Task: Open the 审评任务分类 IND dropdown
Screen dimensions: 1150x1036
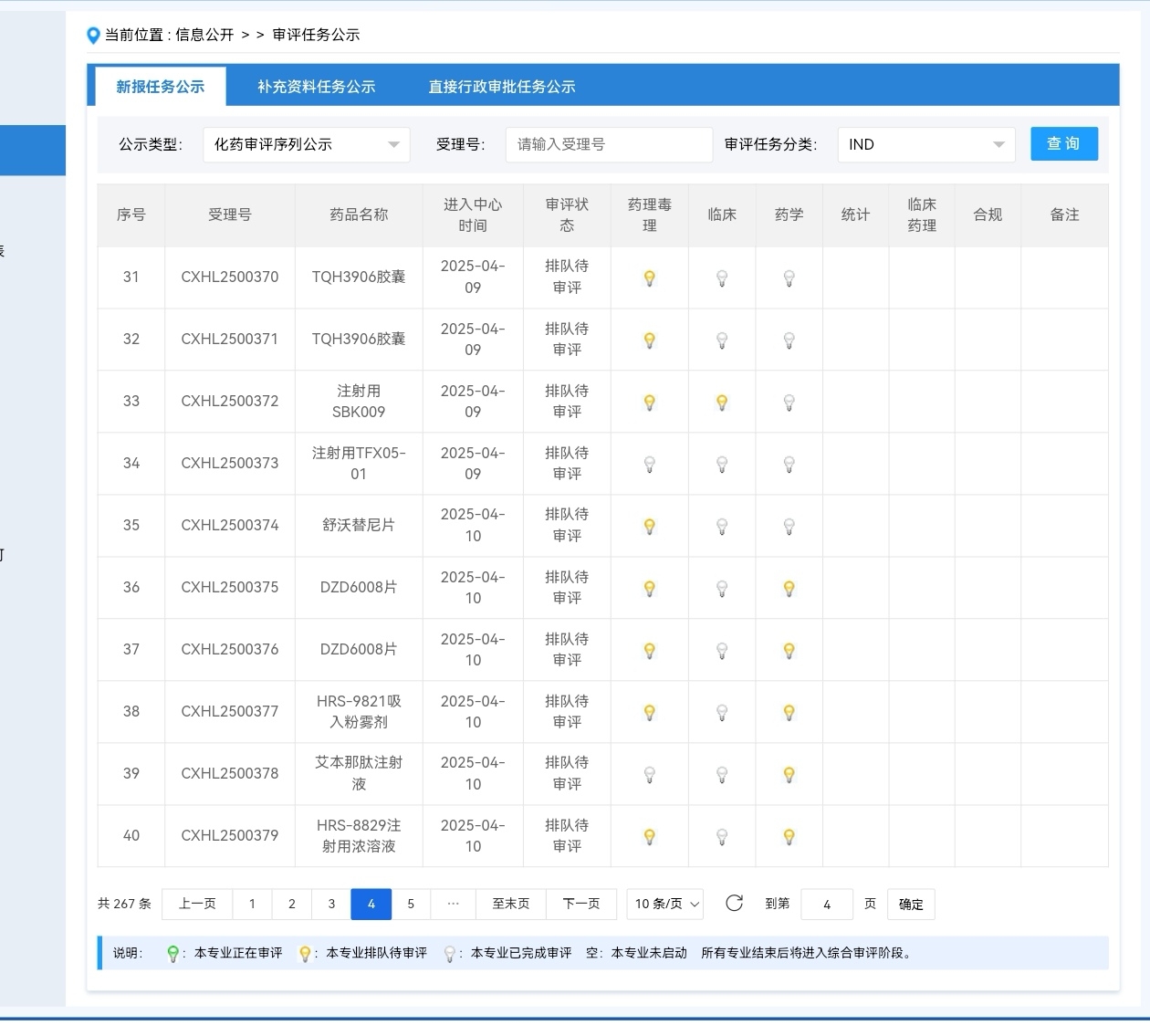Action: click(x=926, y=144)
